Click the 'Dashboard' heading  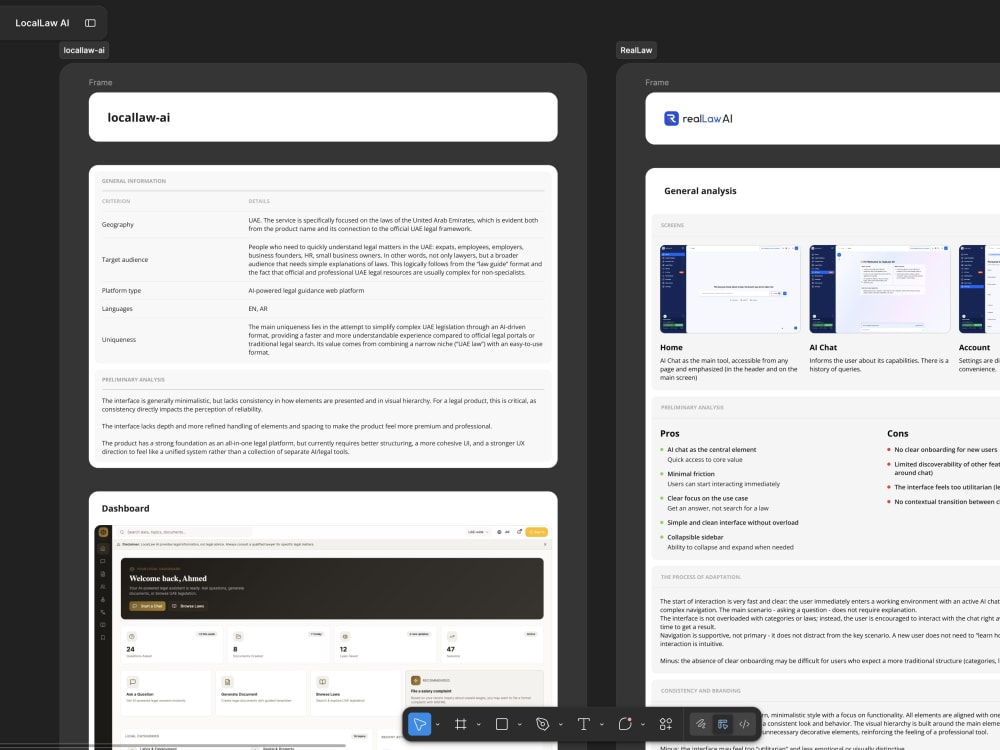126,508
